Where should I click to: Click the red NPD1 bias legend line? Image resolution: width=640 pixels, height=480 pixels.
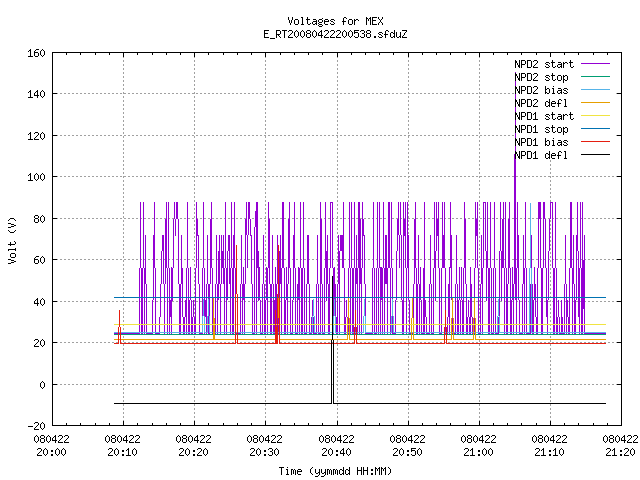[596, 142]
